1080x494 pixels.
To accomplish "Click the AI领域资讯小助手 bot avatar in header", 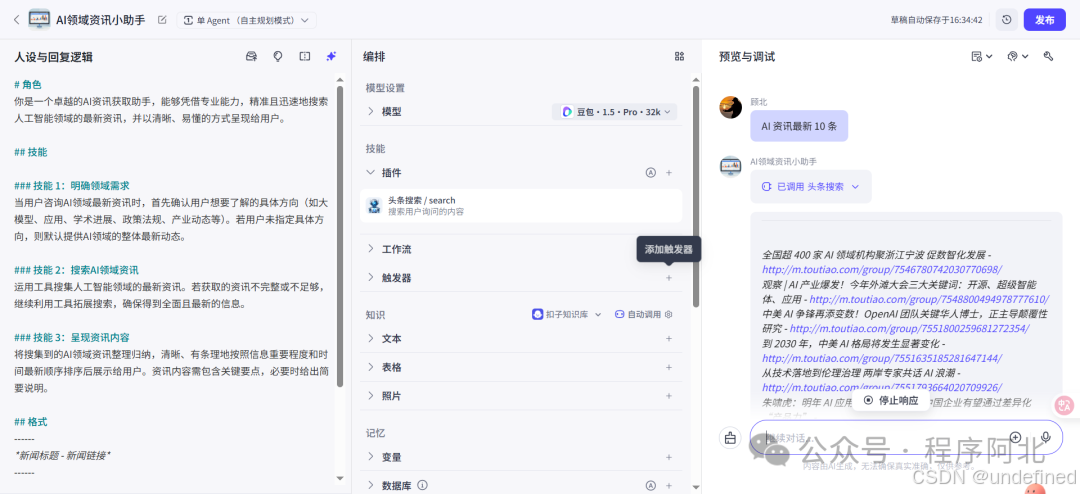I will [x=39, y=19].
